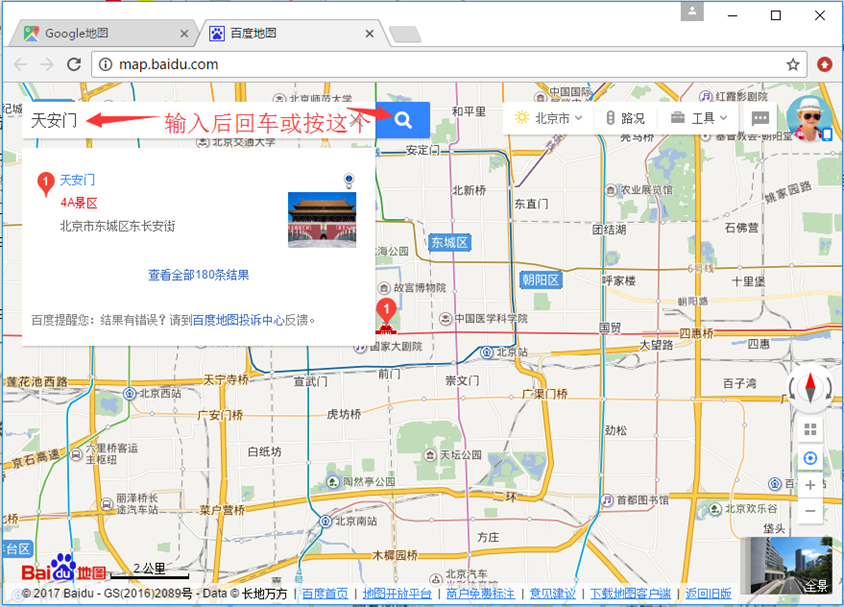This screenshot has width=844, height=607.
Task: Click the 中国医学科学院 POI icon
Action: click(446, 319)
